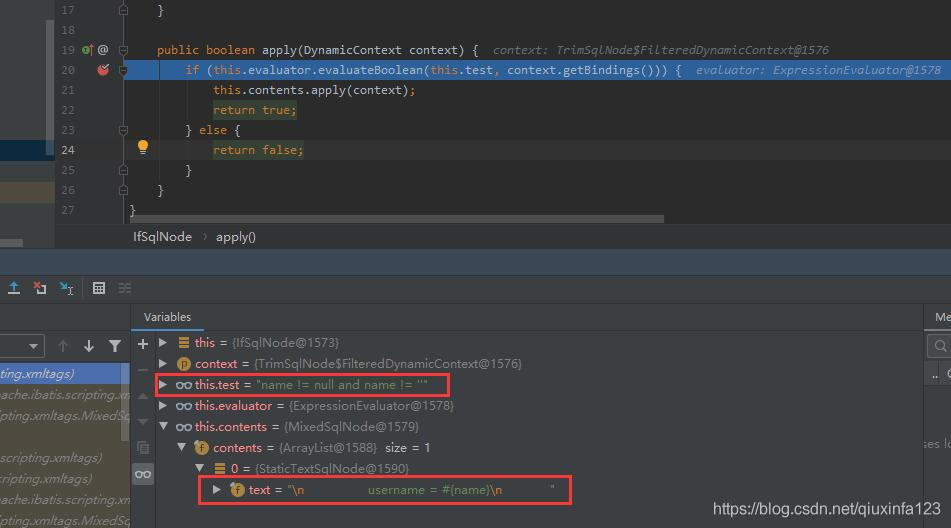The image size is (951, 528).
Task: Click the move watch up triangle icon
Action: tap(143, 396)
